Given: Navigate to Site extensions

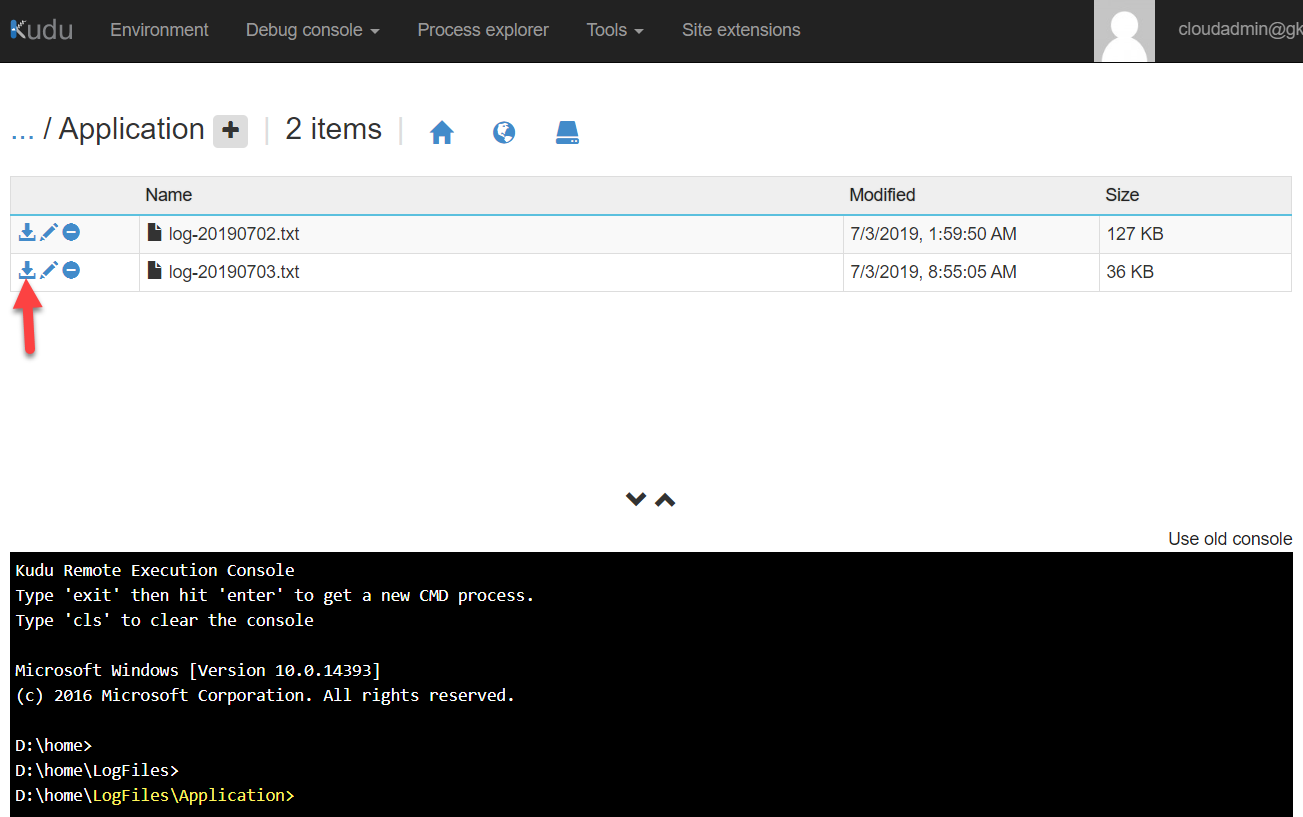Looking at the screenshot, I should (x=741, y=30).
